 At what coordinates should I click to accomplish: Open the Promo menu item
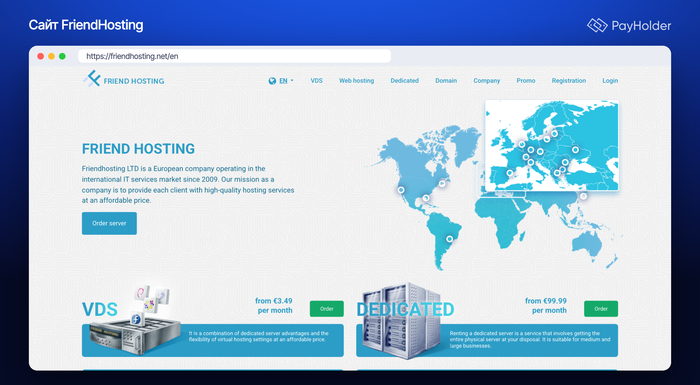tap(526, 81)
